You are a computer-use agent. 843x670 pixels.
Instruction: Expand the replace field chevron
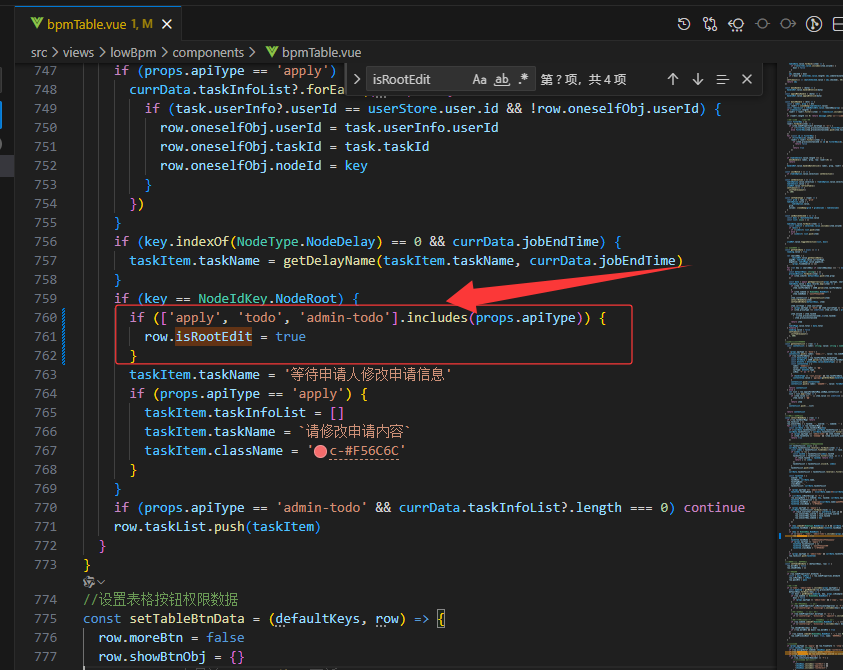point(357,79)
